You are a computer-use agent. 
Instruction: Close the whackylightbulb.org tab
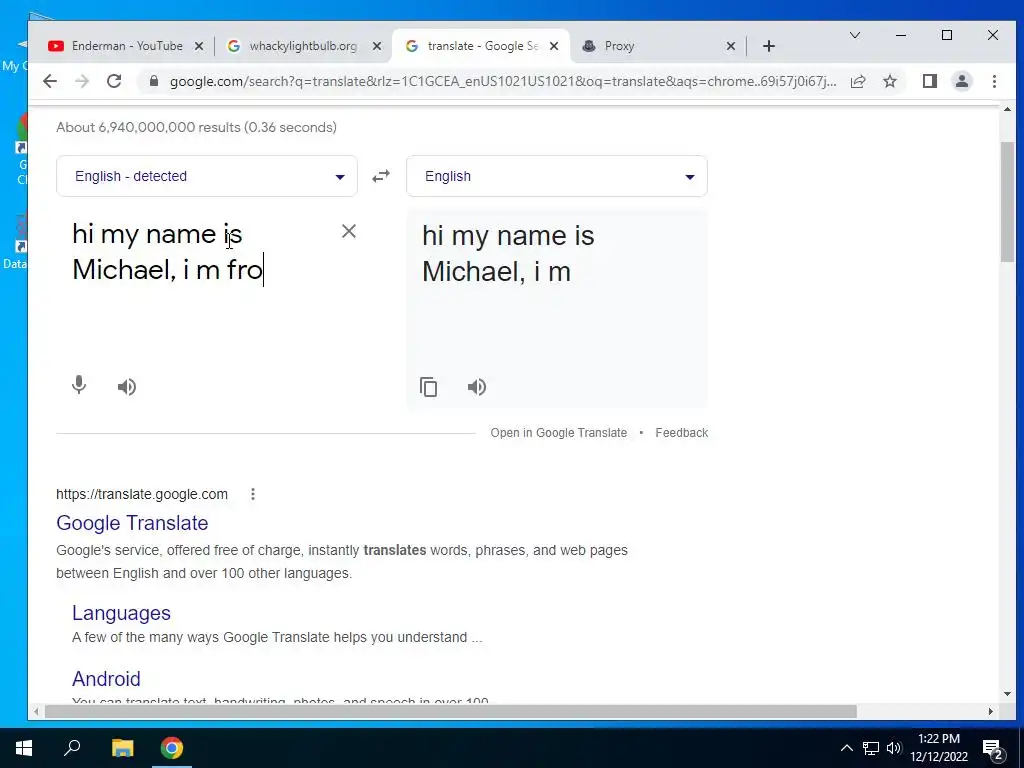pyautogui.click(x=377, y=46)
